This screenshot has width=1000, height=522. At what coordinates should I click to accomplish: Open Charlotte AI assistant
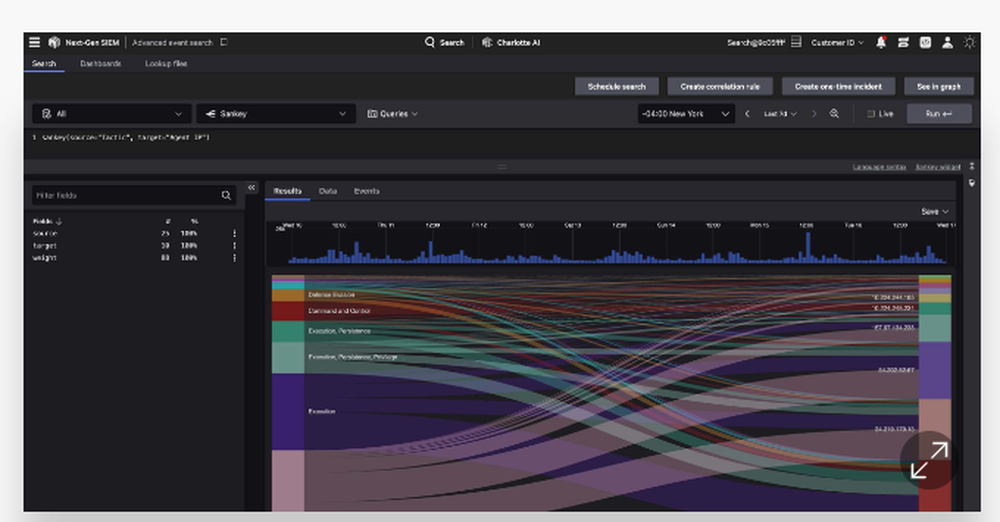click(511, 42)
